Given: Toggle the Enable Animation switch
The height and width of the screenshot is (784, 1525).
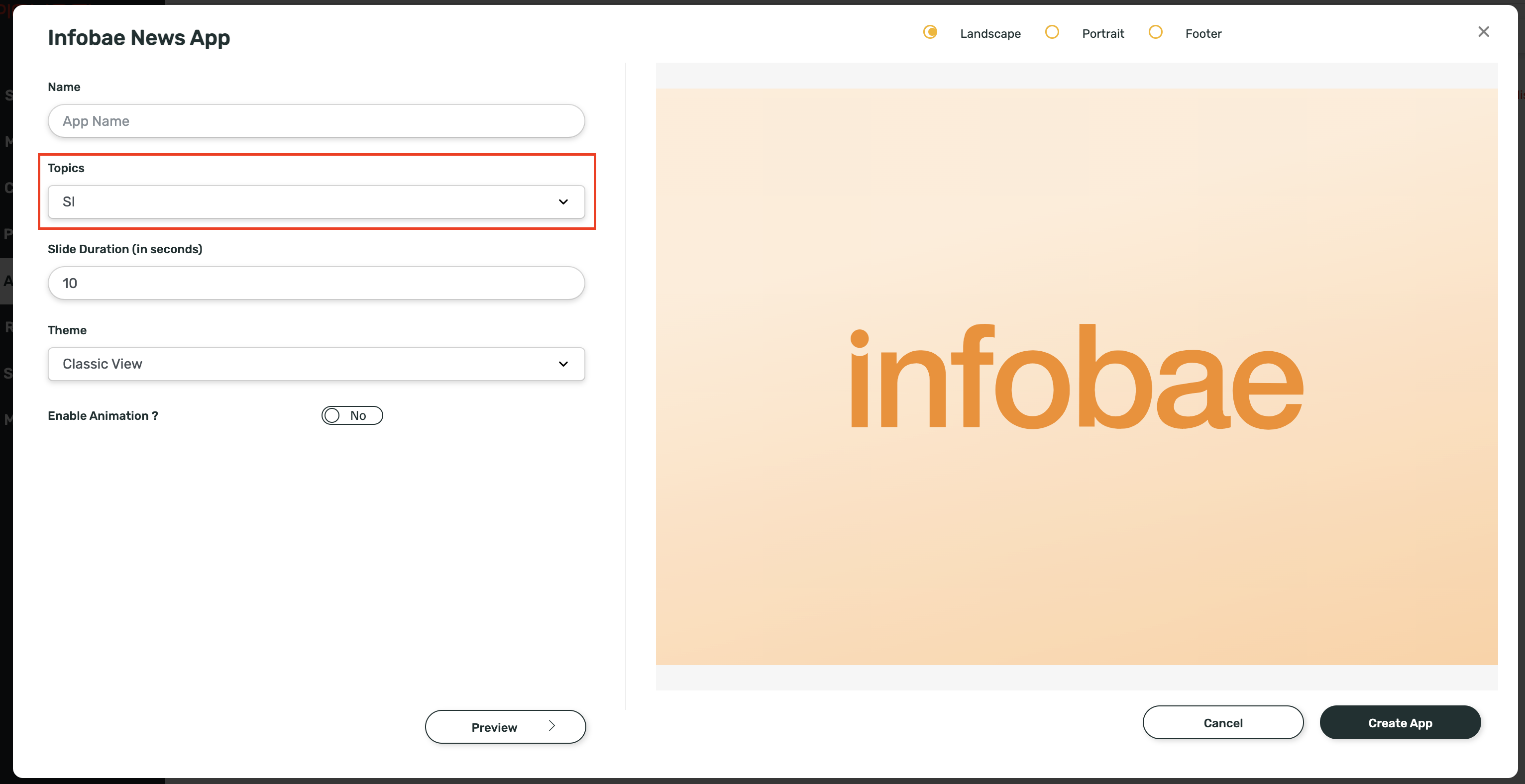Looking at the screenshot, I should [352, 415].
